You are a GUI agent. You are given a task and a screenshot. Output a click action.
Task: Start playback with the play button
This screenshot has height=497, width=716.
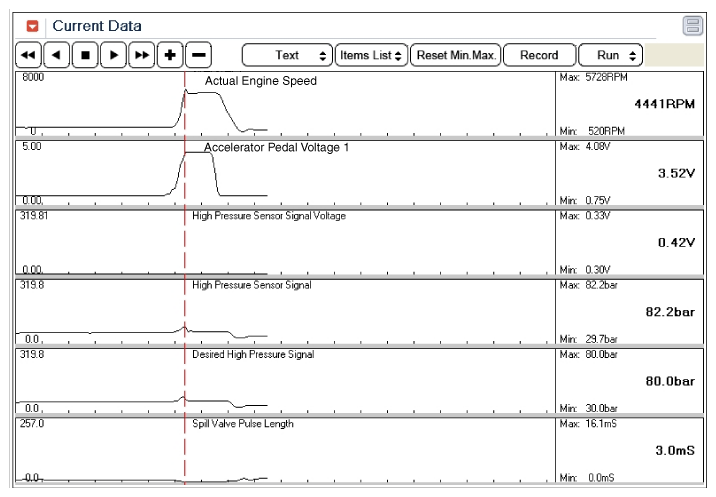(x=113, y=55)
